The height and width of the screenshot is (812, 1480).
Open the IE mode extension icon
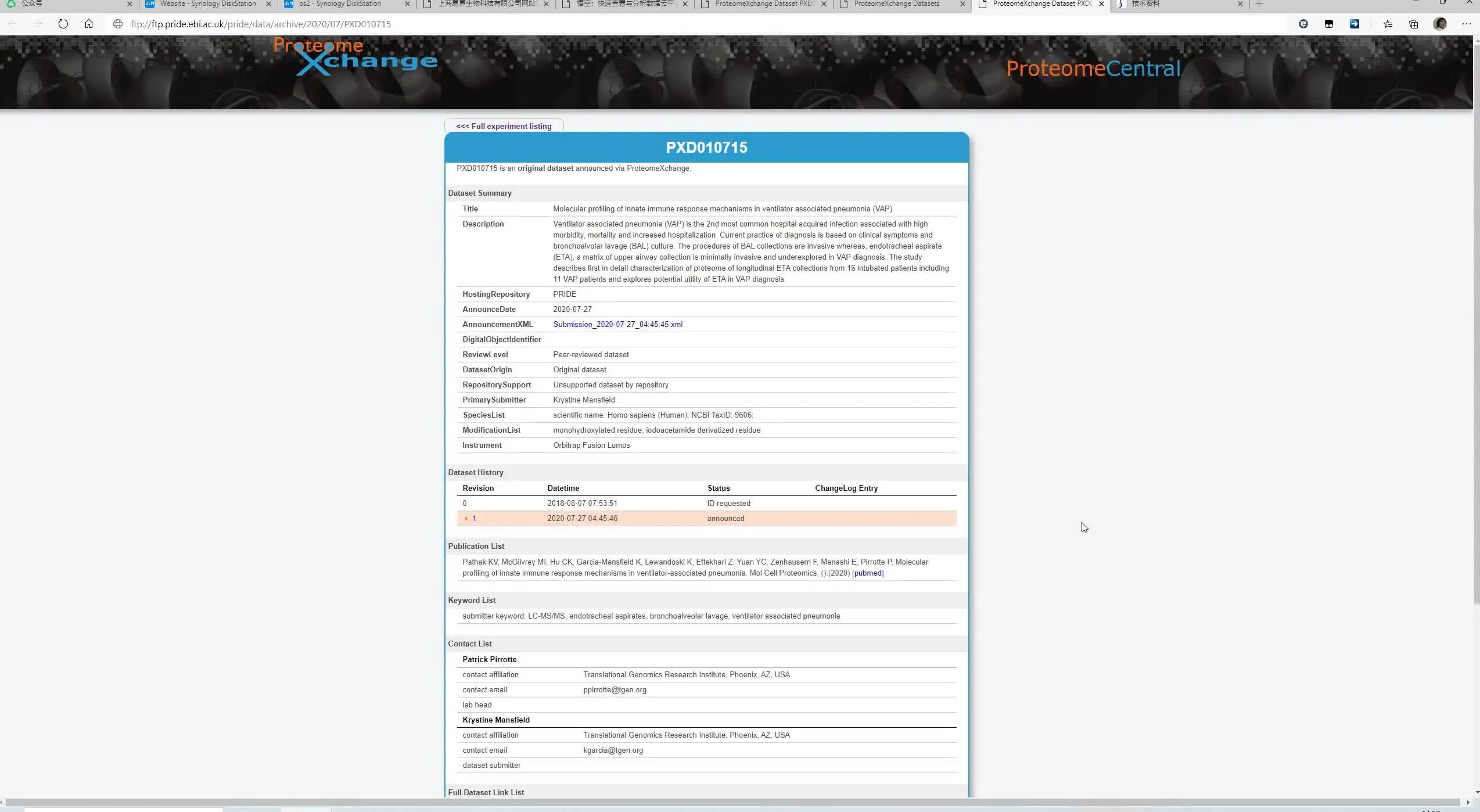pos(1303,24)
